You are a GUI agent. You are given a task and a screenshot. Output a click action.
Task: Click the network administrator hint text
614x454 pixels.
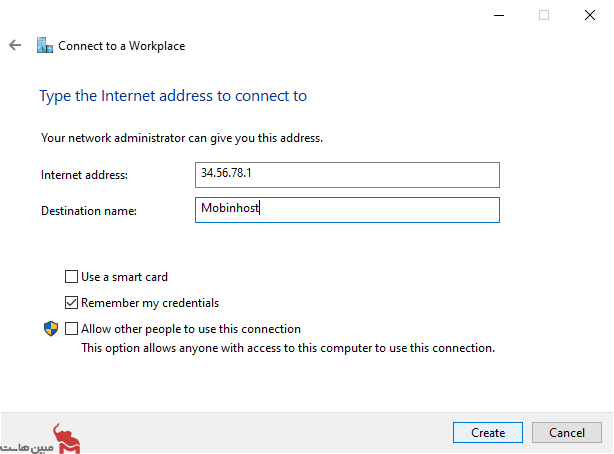tap(182, 138)
